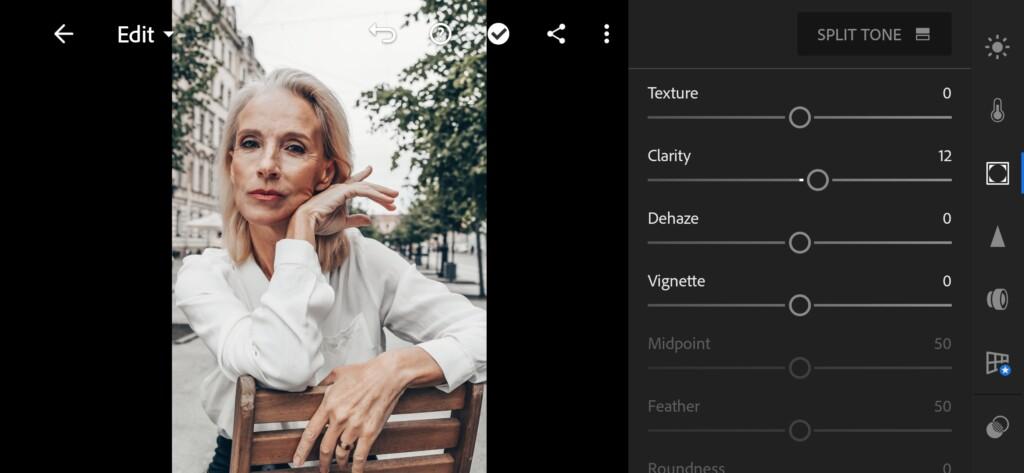Screen dimensions: 1024x473
Task: Share the photo
Action: pyautogui.click(x=556, y=34)
